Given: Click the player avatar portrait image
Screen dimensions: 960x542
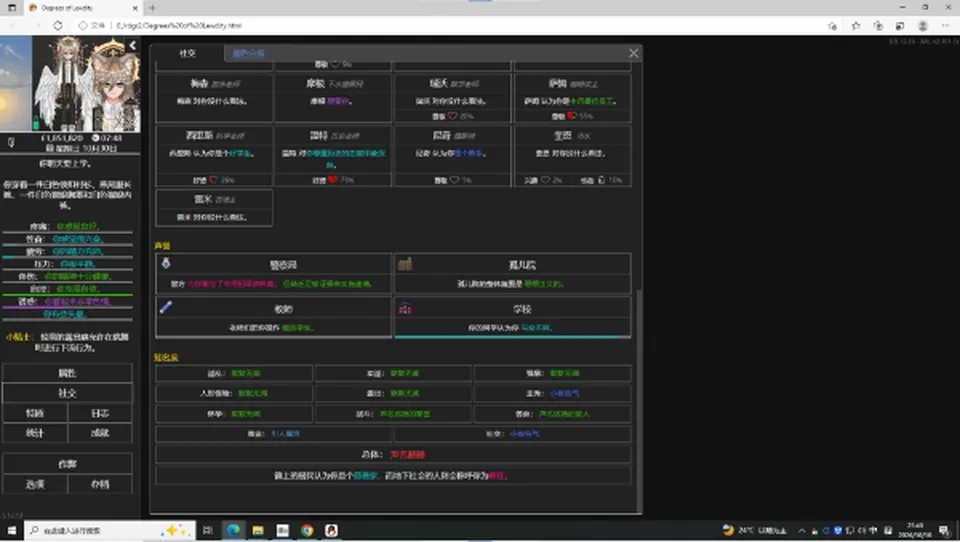Looking at the screenshot, I should click(x=86, y=84).
